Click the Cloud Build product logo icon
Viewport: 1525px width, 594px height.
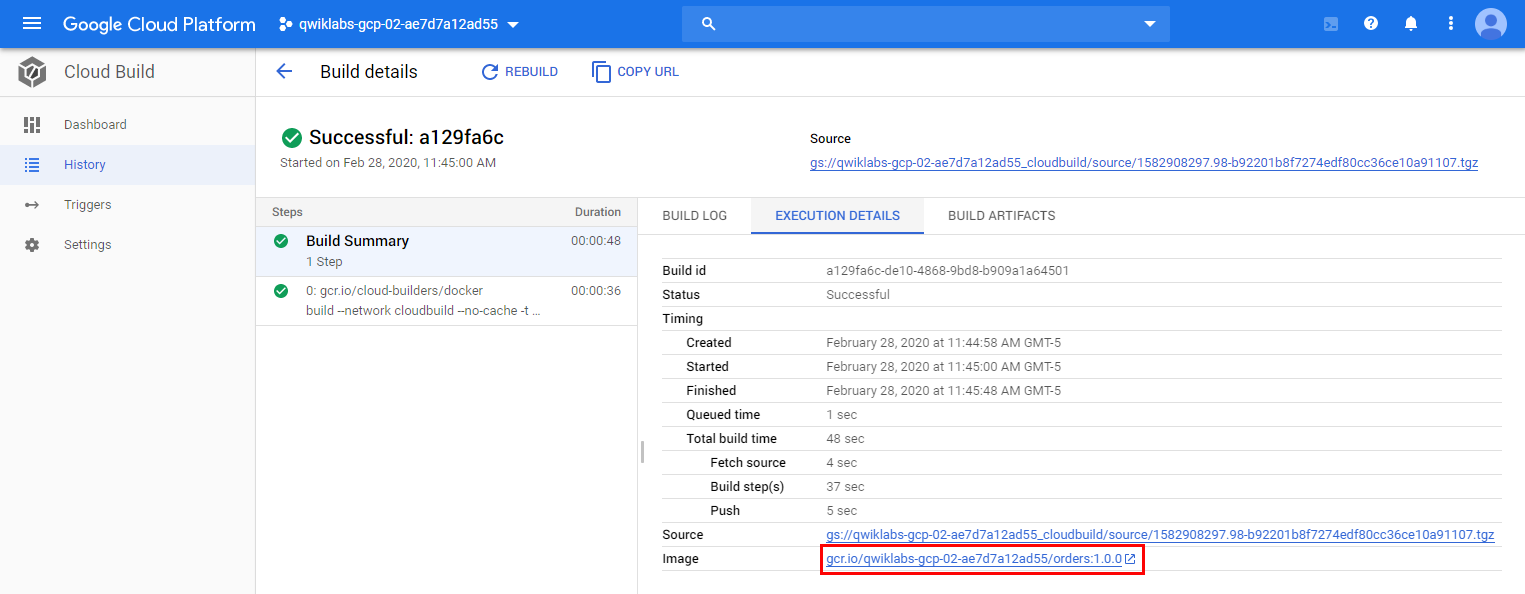(x=32, y=72)
